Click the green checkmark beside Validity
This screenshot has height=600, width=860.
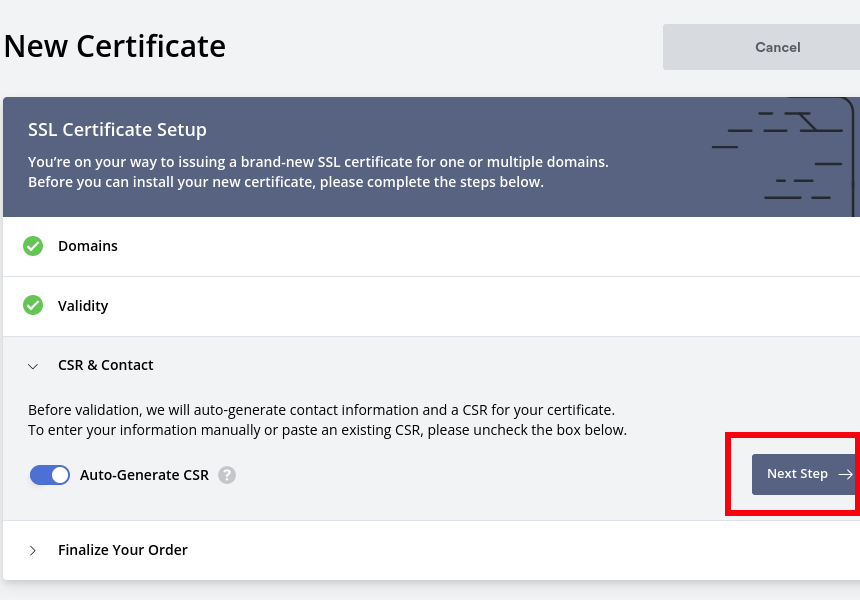point(33,306)
